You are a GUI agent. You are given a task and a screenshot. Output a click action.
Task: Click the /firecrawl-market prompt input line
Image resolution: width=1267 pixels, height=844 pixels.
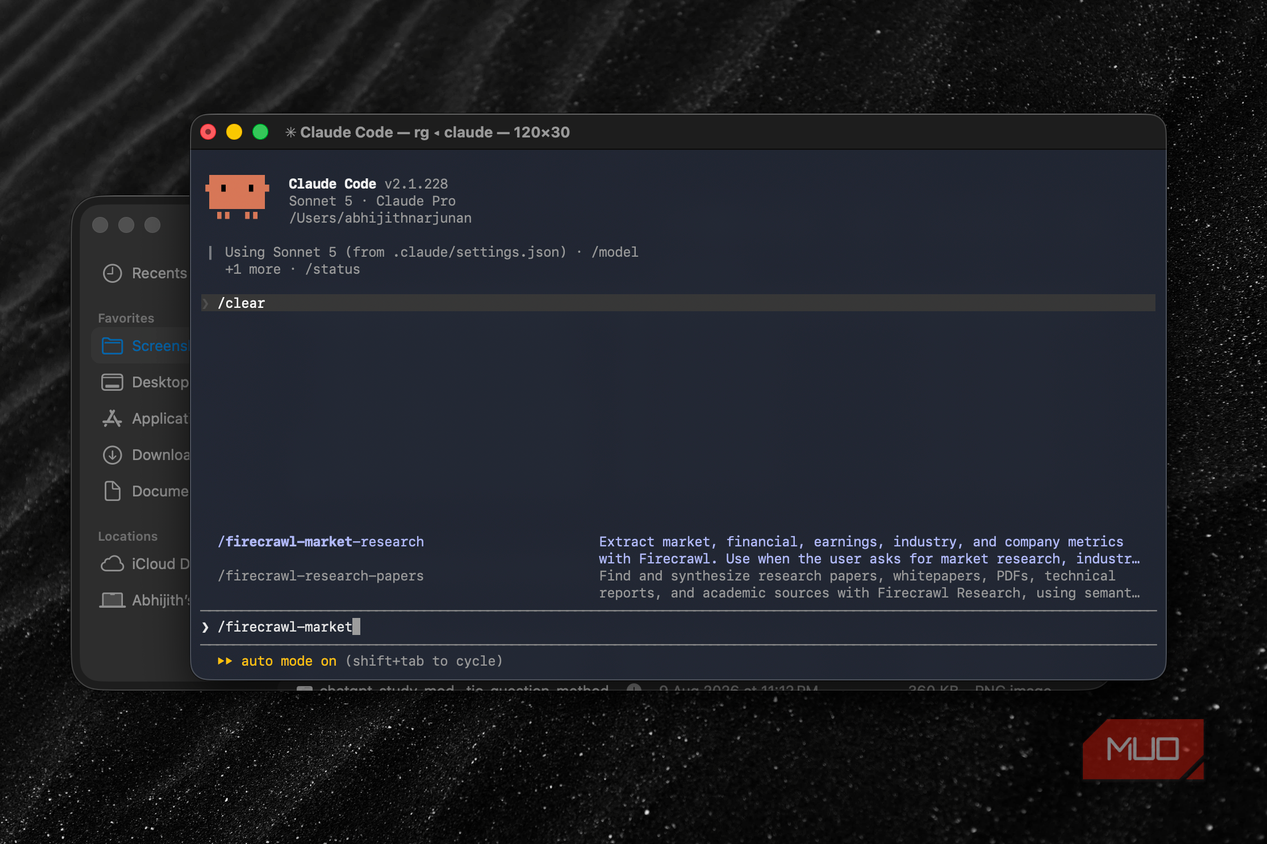pyautogui.click(x=678, y=627)
